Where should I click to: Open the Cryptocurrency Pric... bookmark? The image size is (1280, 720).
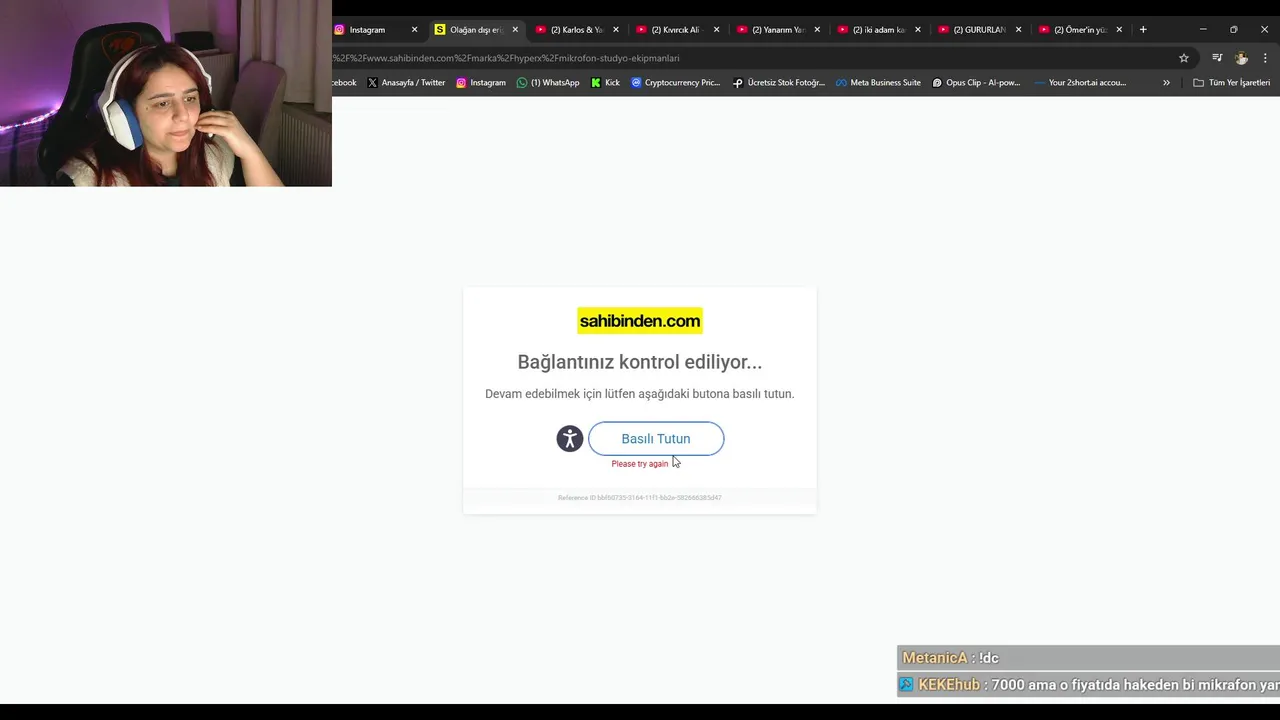(x=676, y=83)
